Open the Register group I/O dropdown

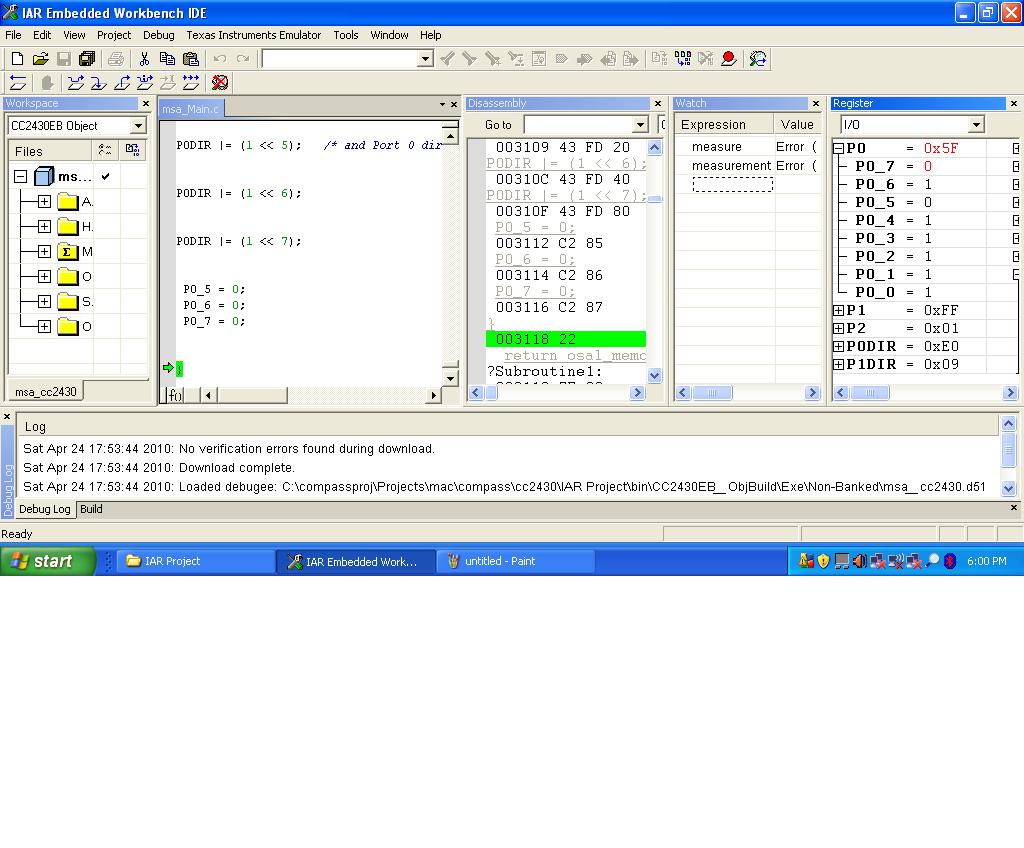[x=976, y=124]
